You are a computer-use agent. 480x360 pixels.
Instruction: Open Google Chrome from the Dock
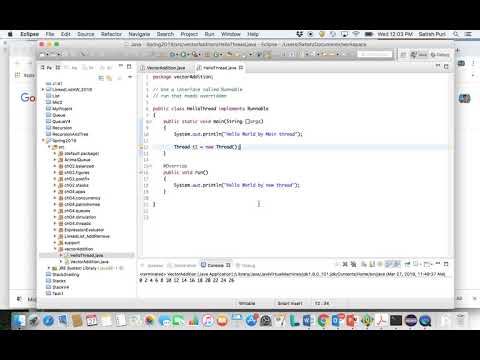pos(323,321)
